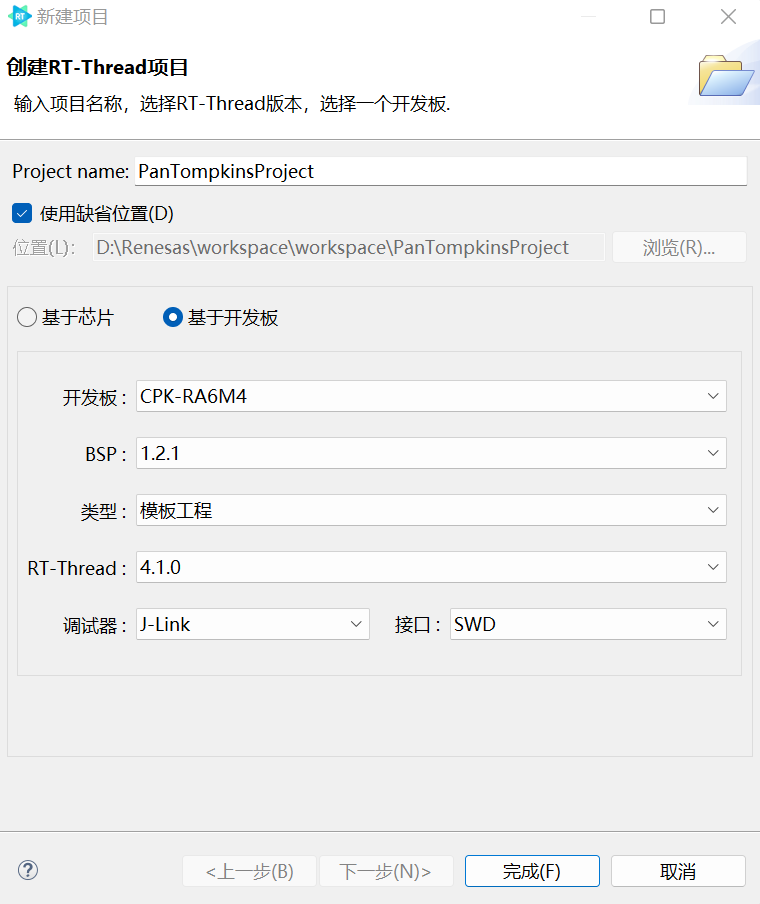Click the 新建项目 window title text
Screen dimensions: 760x904
tap(73, 17)
